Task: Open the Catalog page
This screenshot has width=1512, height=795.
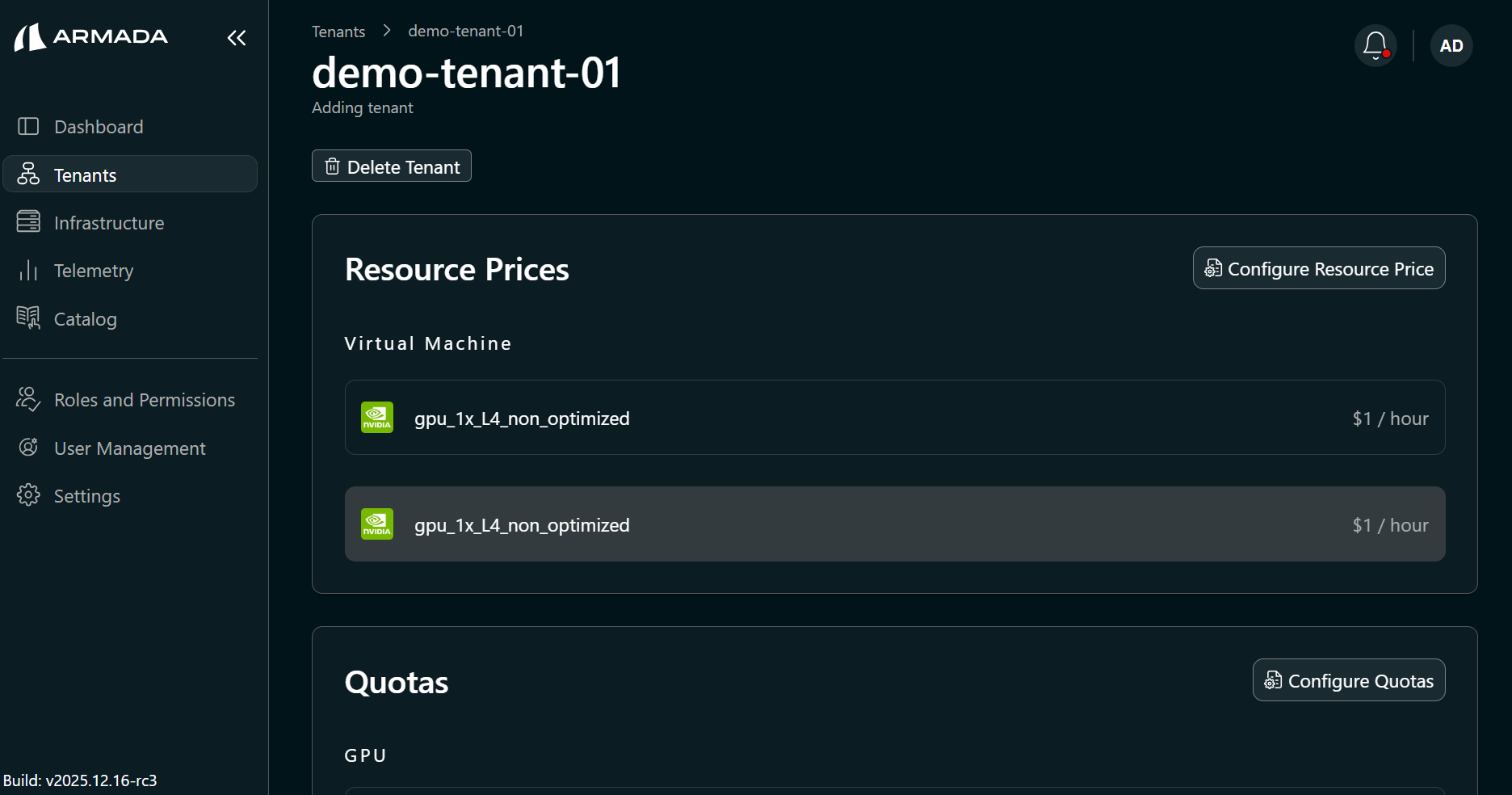Action: tap(85, 318)
